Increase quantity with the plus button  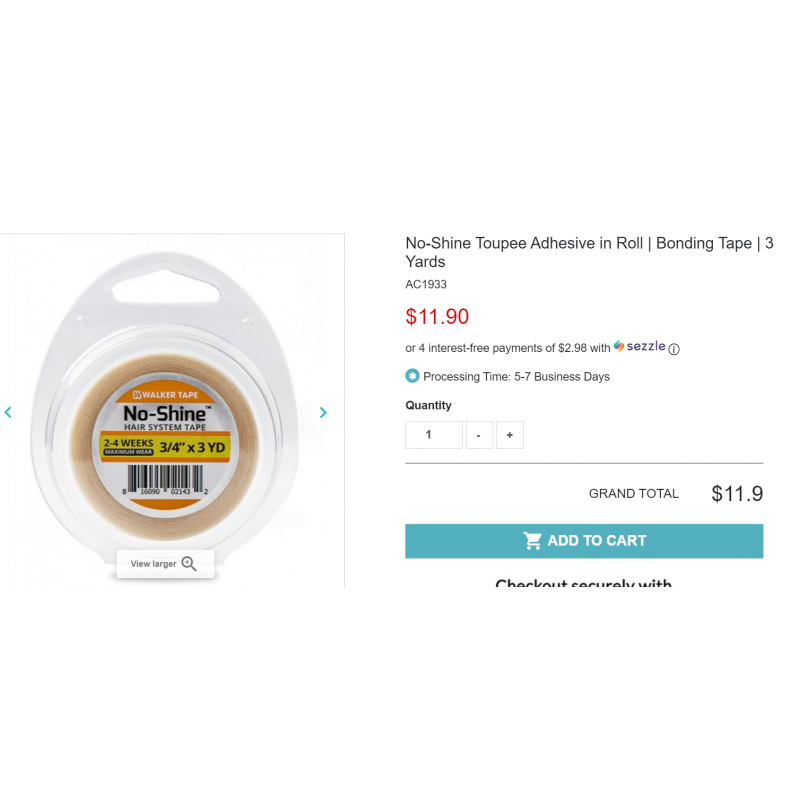point(510,435)
